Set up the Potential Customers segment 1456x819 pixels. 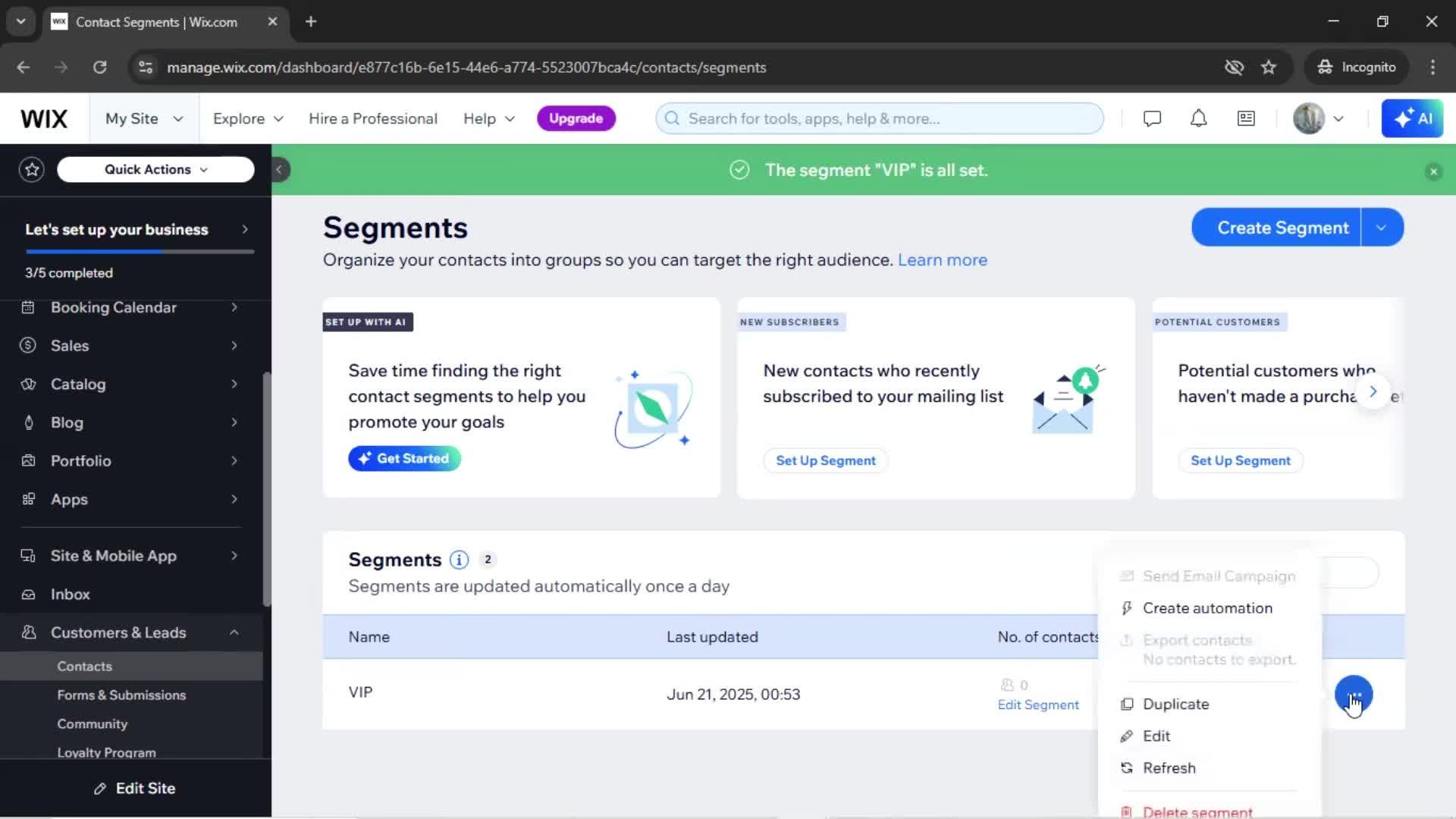point(1240,461)
